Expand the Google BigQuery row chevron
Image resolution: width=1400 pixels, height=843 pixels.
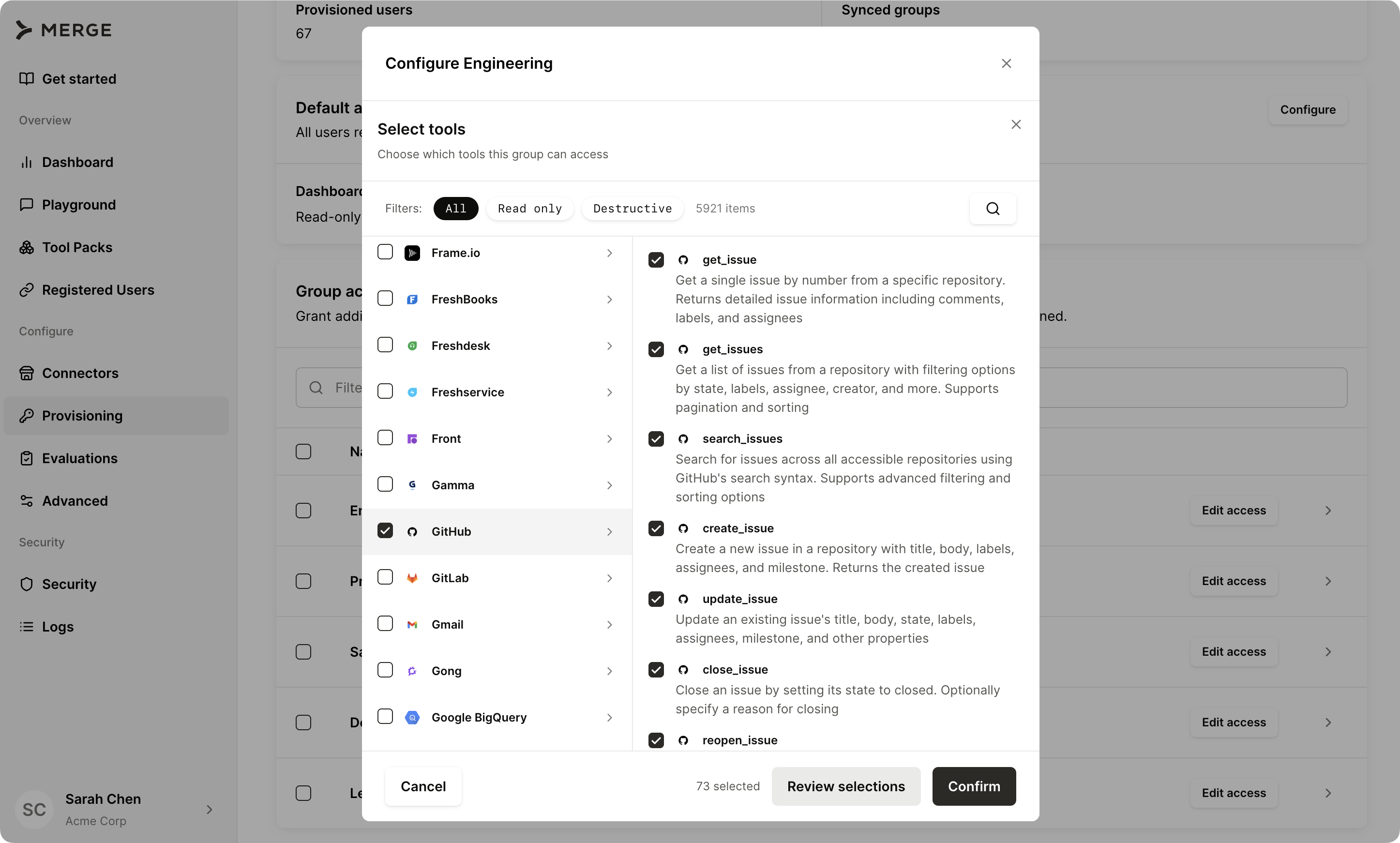(x=609, y=718)
